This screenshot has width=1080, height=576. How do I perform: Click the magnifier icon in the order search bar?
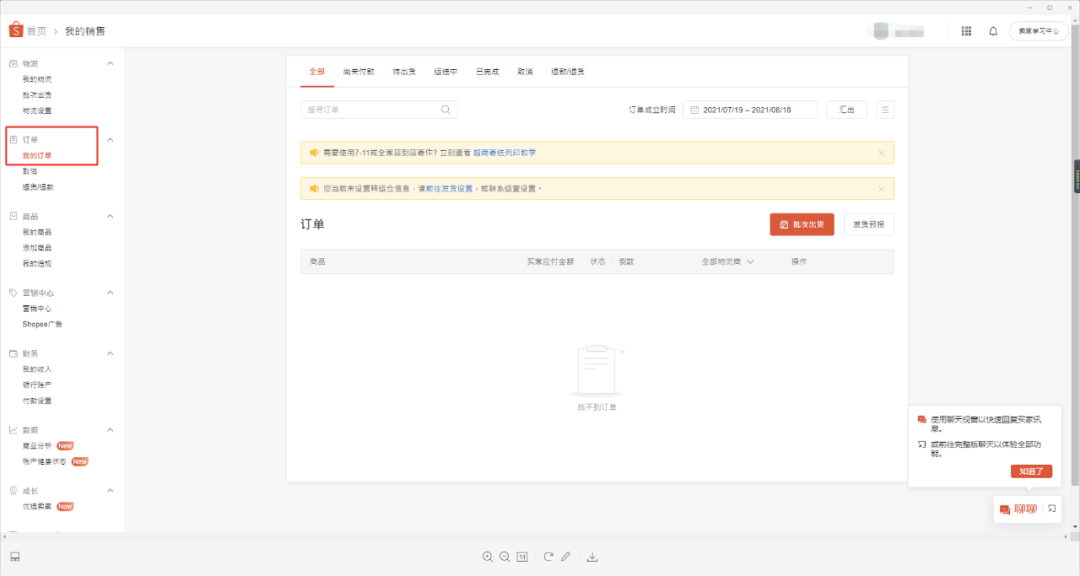pyautogui.click(x=445, y=108)
